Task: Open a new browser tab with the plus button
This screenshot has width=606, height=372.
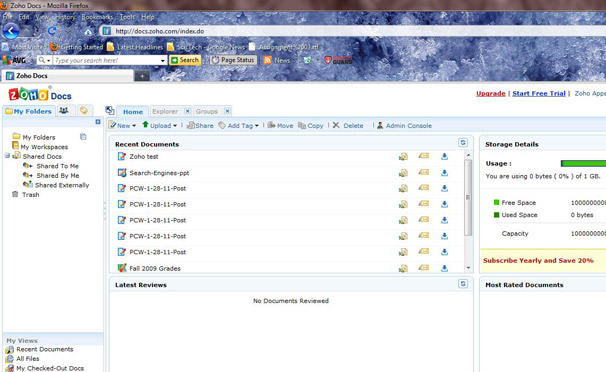Action: [142, 76]
